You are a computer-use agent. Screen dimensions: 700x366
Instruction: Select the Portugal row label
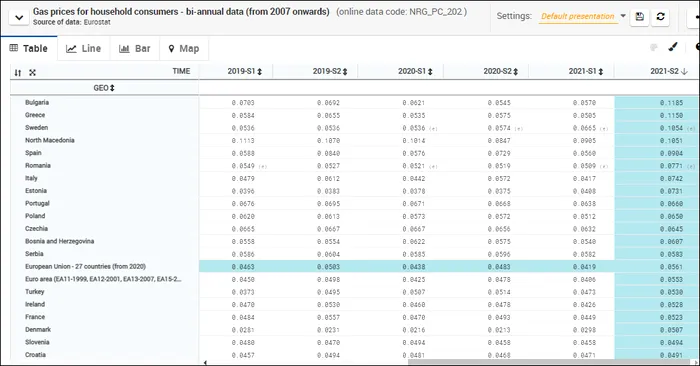(37, 203)
